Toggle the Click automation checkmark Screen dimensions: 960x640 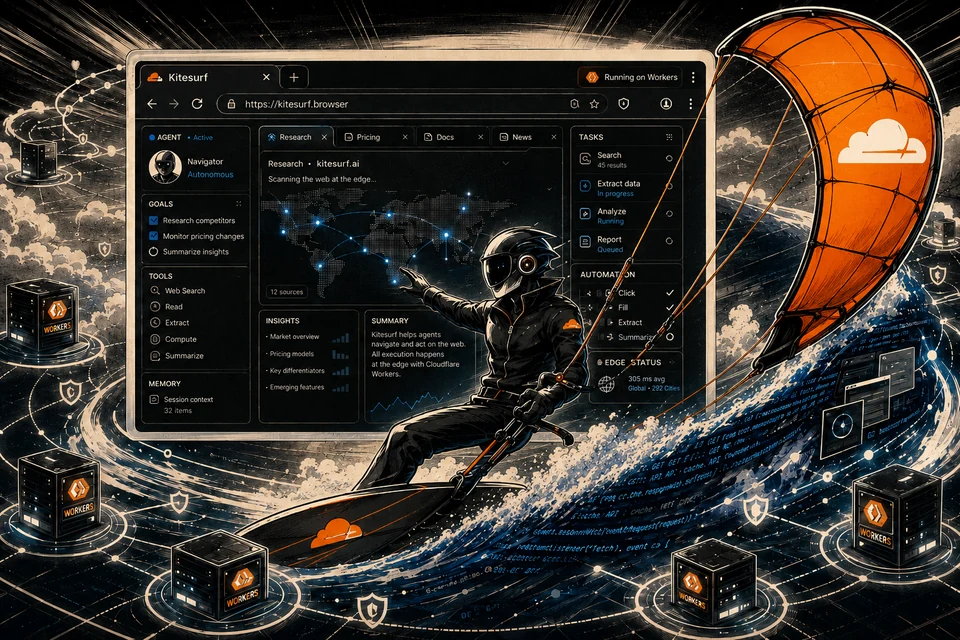670,293
